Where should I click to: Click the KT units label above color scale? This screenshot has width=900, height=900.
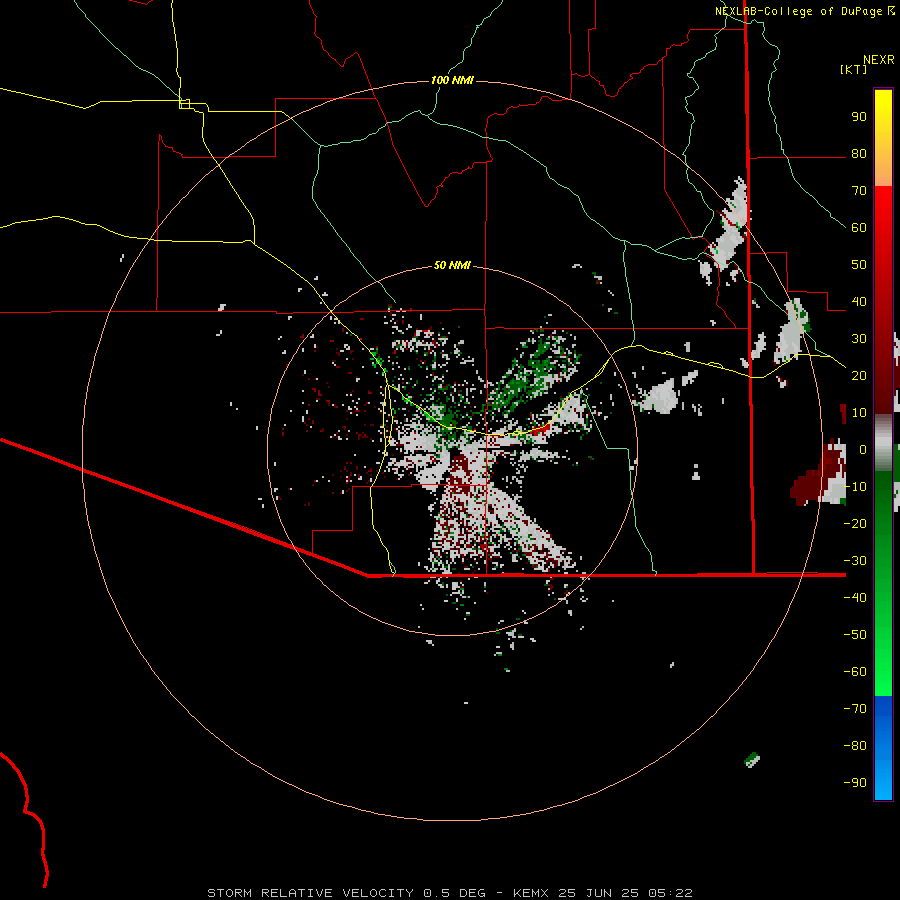pyautogui.click(x=854, y=69)
